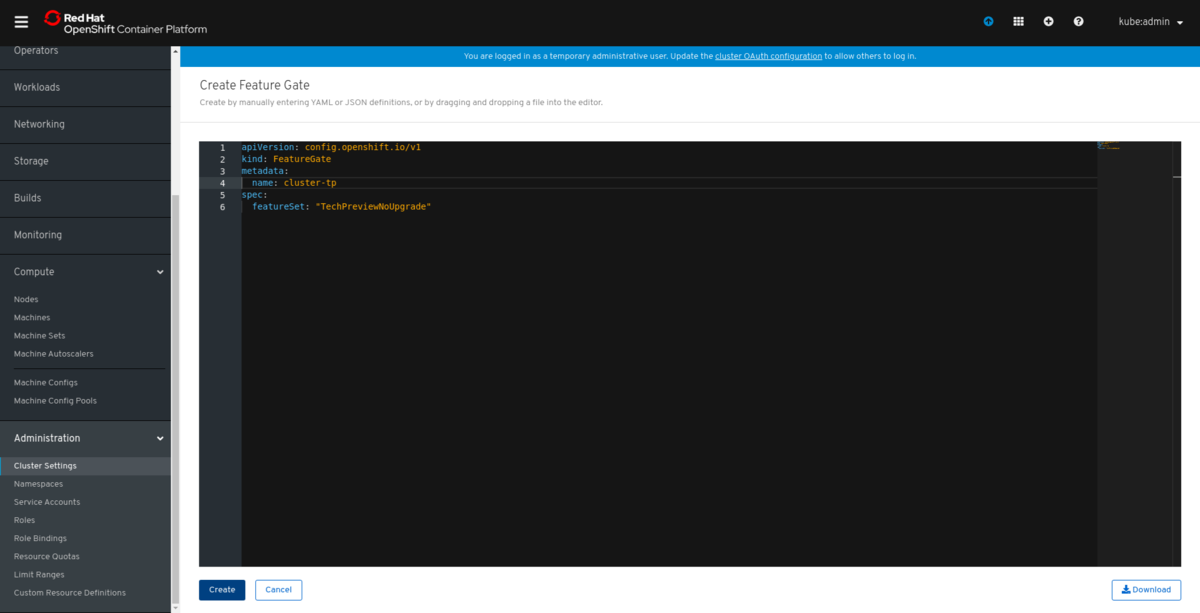Click the featureSet TechPreviewNoUpgrade line
Viewport: 1200px width, 613px height.
point(341,207)
